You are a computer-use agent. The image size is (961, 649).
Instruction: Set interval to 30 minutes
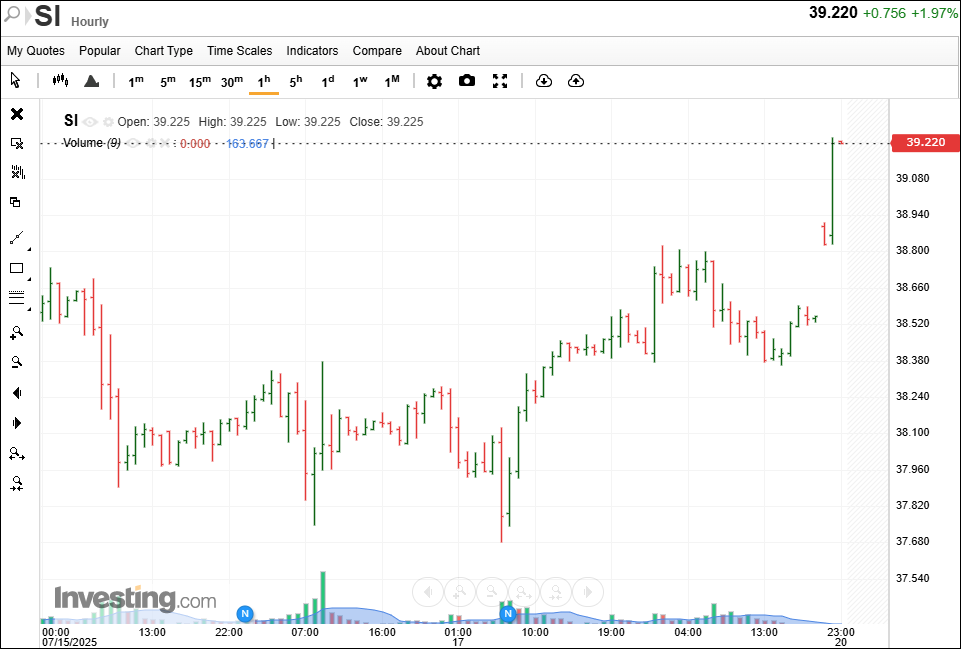pyautogui.click(x=232, y=82)
